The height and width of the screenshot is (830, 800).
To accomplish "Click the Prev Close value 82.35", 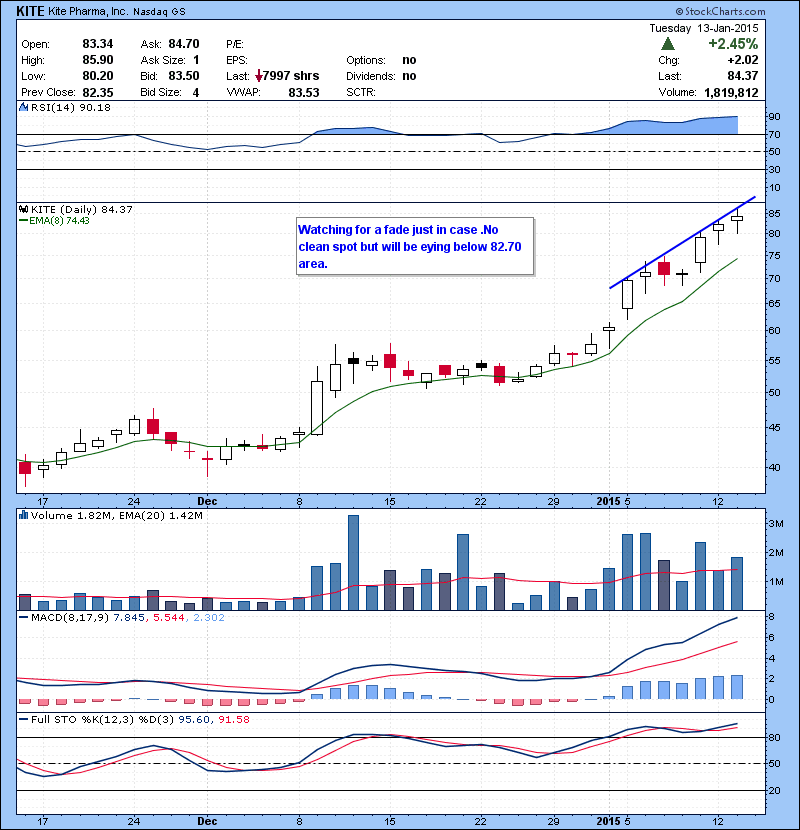I will pos(97,93).
